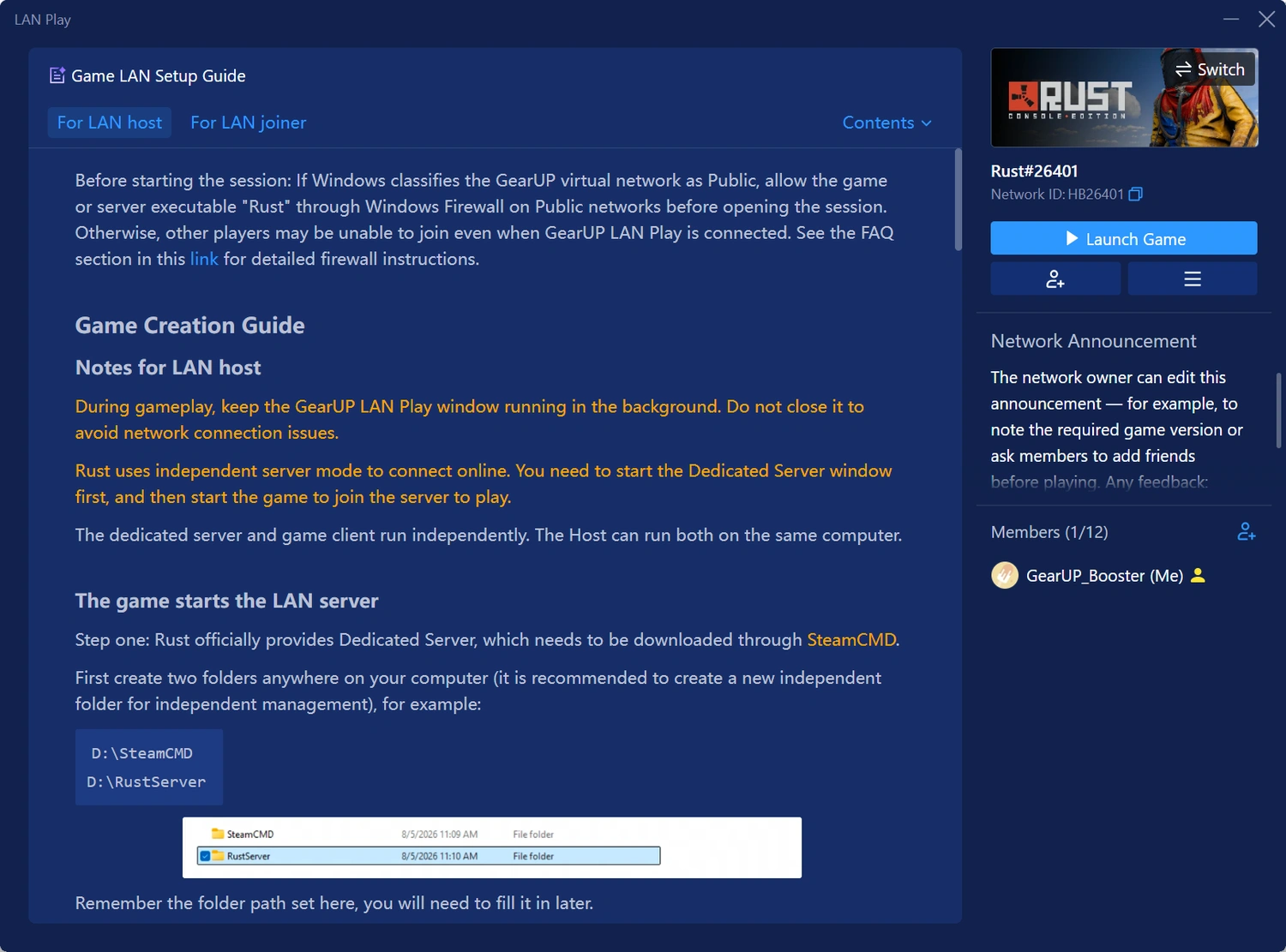Close the LAN Play window

(x=1266, y=19)
